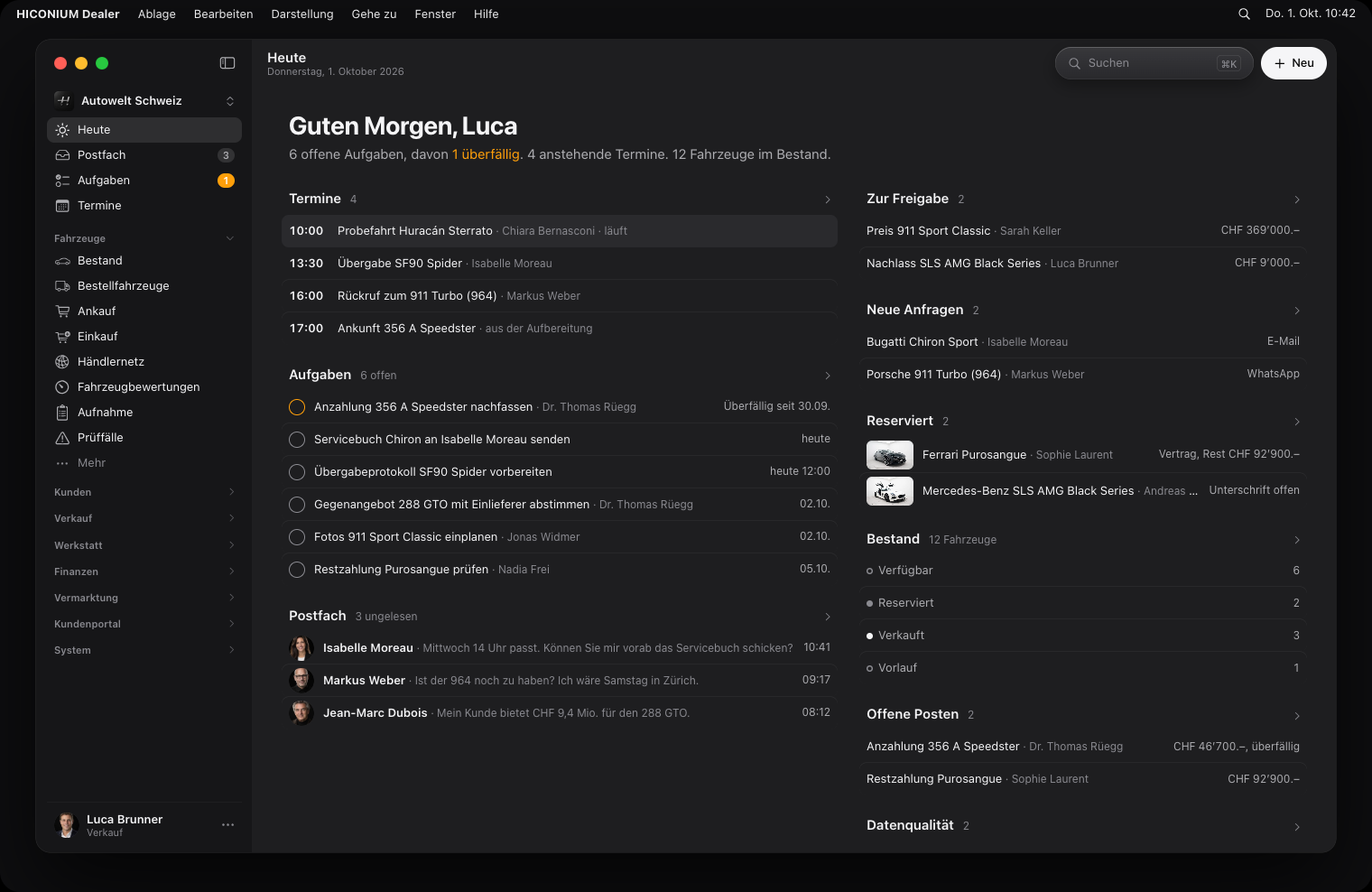Open Prüffälle warning icon item
1372x892 pixels.
(62, 438)
